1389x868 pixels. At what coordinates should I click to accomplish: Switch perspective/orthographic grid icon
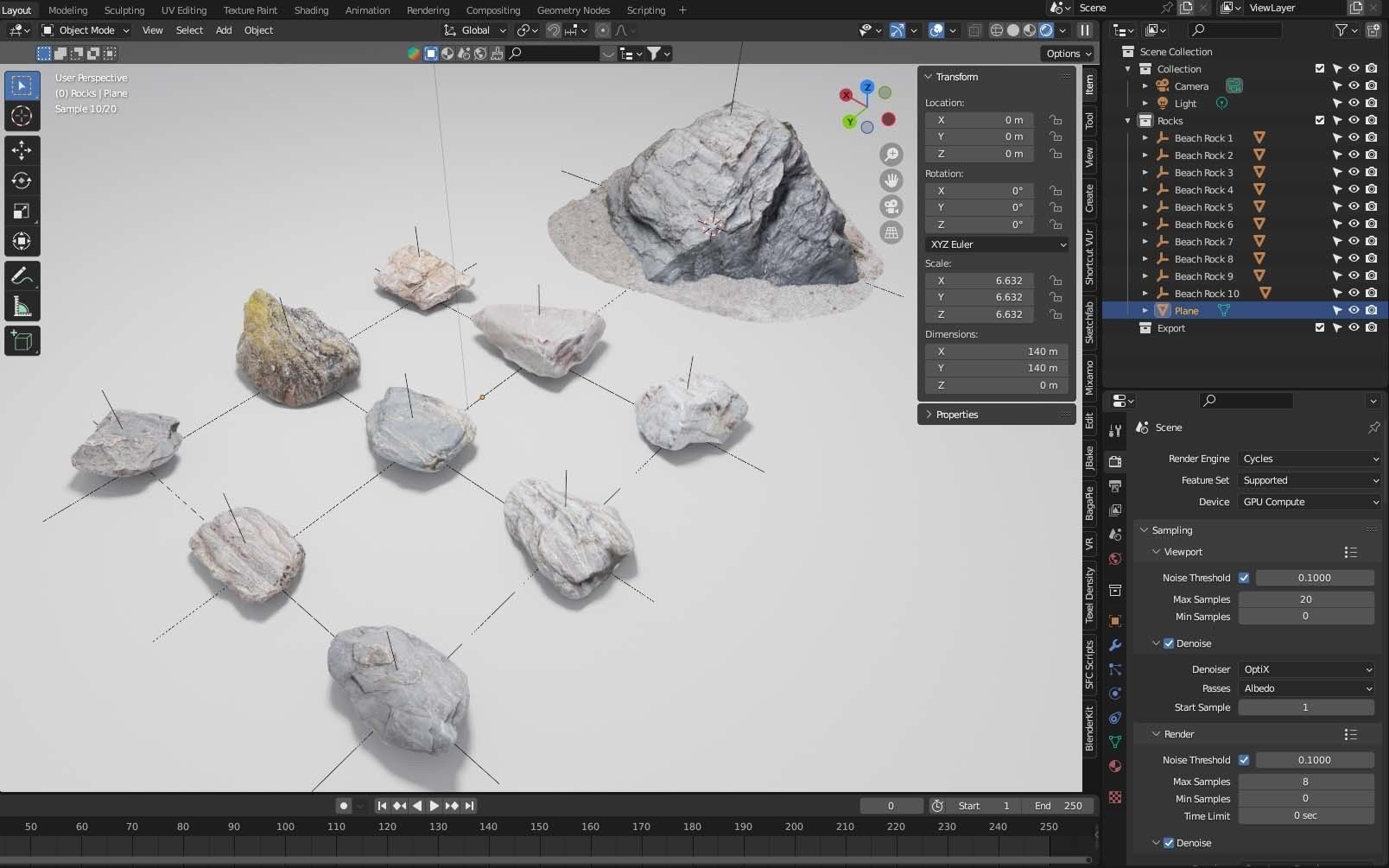[x=891, y=232]
